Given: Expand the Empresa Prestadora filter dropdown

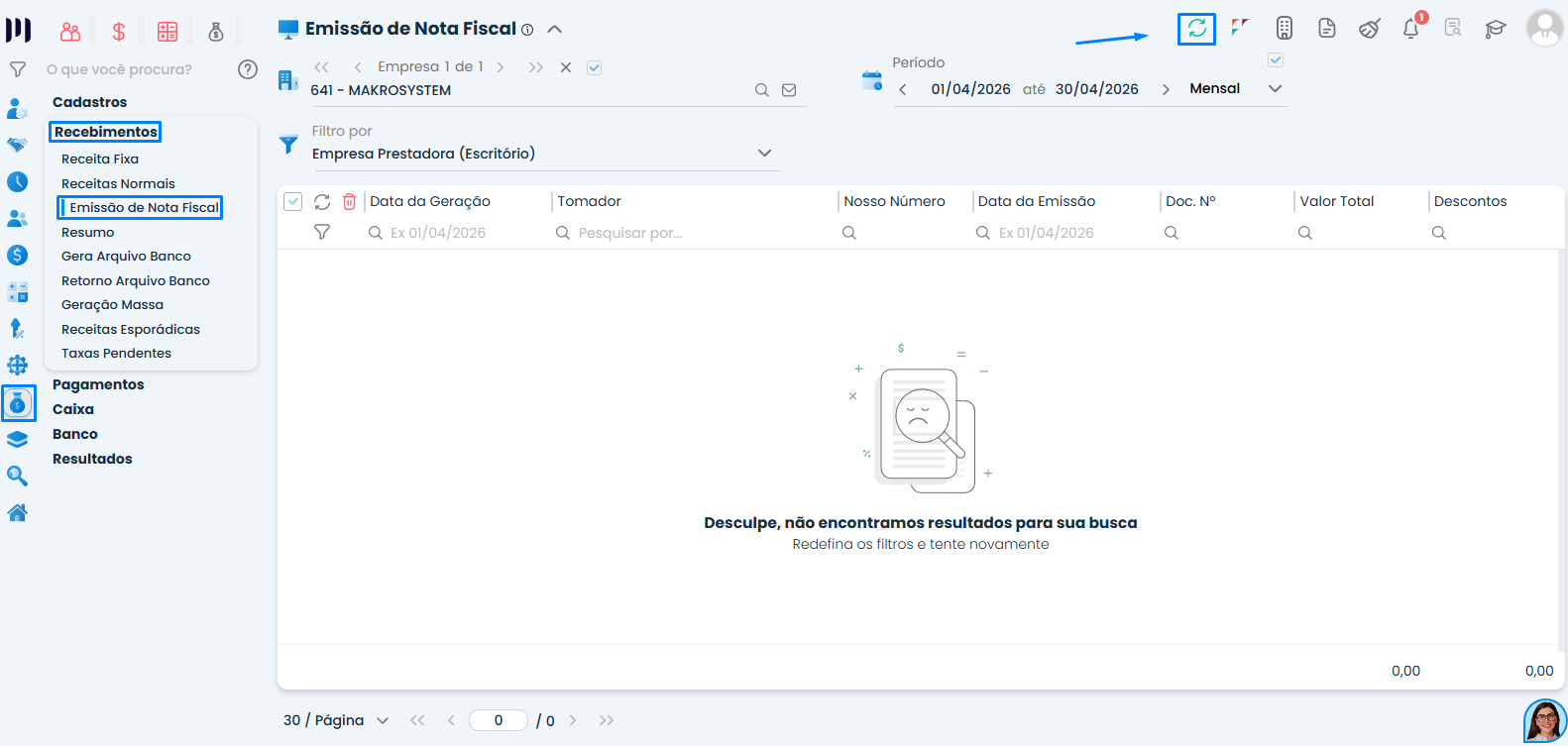Looking at the screenshot, I should point(764,154).
